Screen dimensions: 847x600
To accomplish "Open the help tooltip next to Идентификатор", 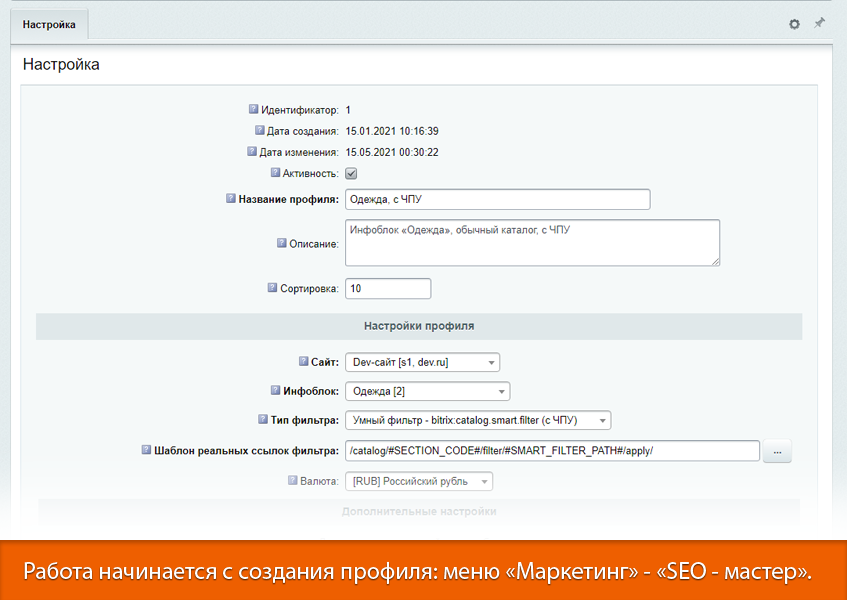I will 253,109.
